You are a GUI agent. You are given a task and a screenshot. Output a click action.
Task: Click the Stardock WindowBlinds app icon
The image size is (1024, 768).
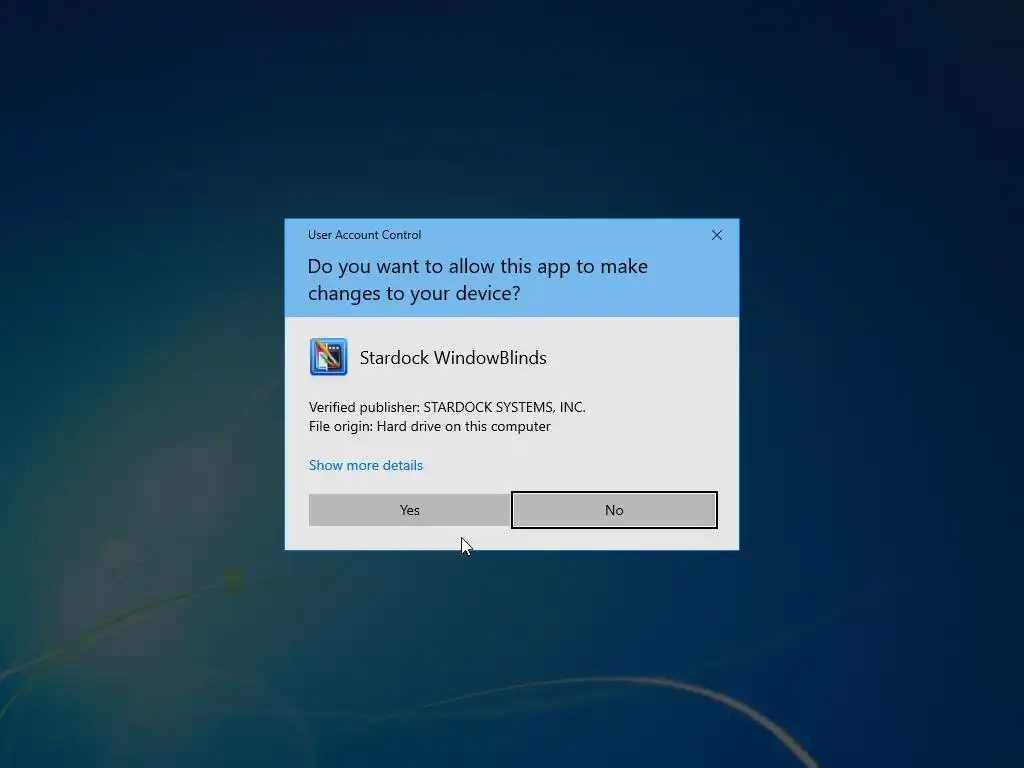pos(328,357)
